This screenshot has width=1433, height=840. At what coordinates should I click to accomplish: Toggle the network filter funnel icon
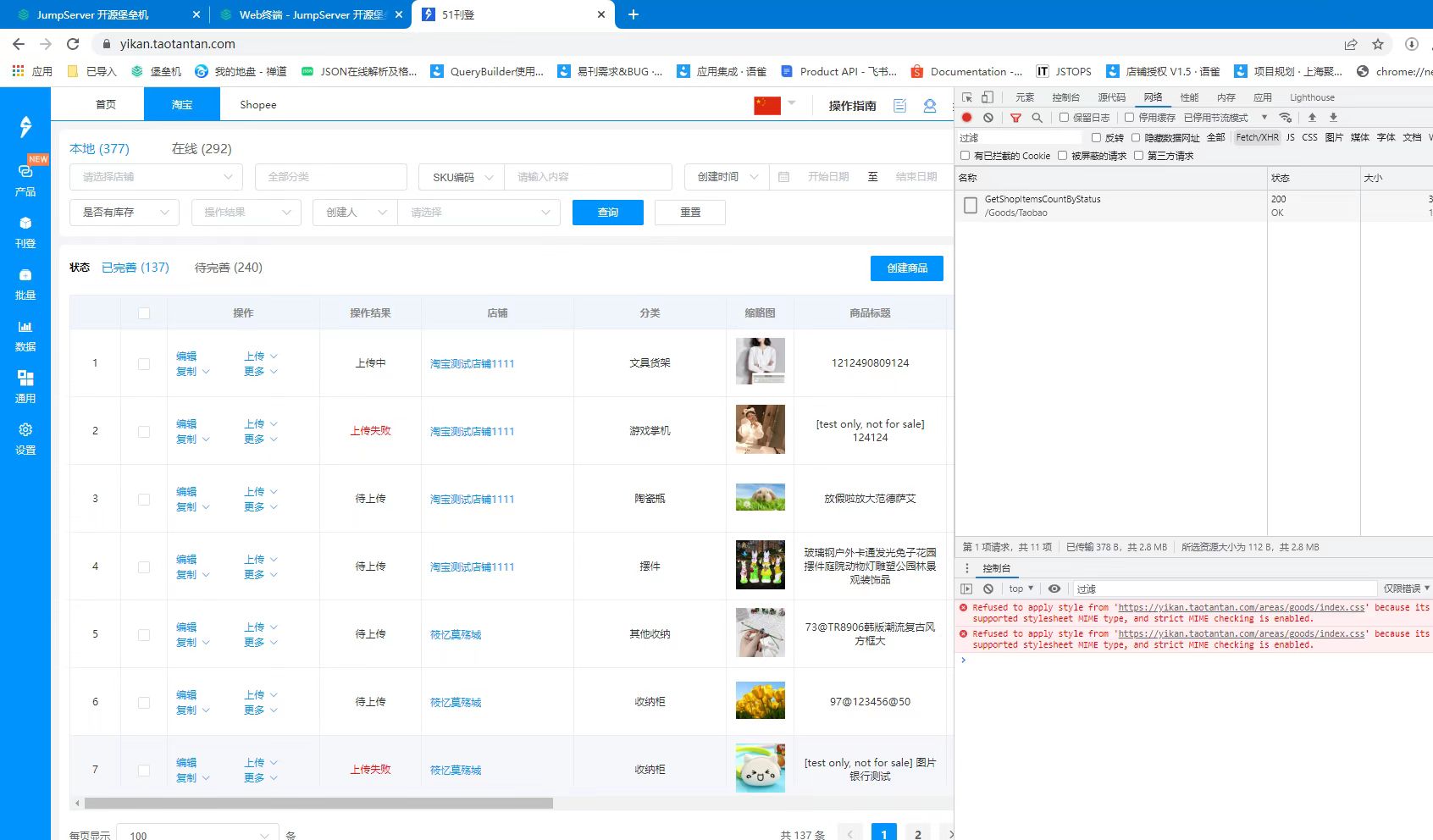pyautogui.click(x=1015, y=118)
